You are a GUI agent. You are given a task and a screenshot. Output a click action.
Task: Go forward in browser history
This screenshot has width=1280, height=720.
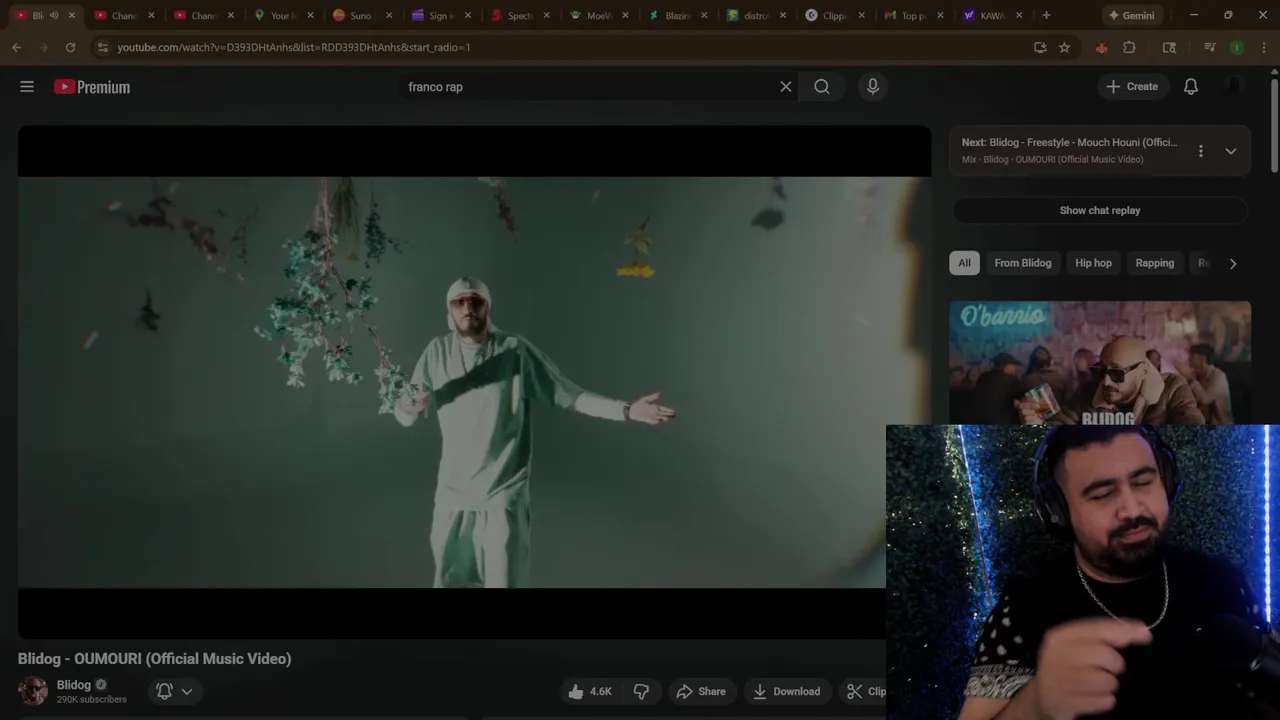coord(43,47)
